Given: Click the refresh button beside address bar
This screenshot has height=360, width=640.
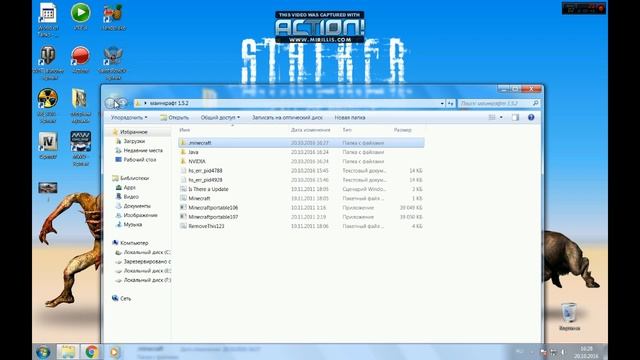Looking at the screenshot, I should 451,104.
